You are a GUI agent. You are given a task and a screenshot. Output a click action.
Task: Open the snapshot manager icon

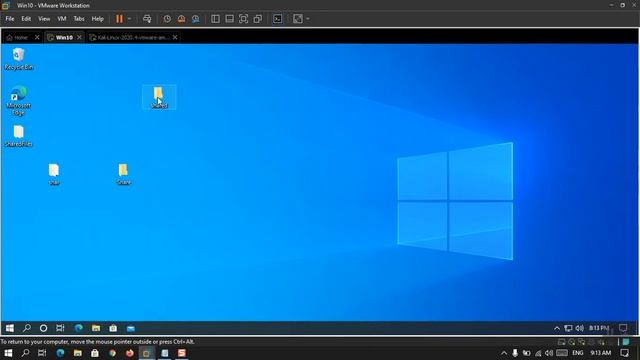[196, 19]
